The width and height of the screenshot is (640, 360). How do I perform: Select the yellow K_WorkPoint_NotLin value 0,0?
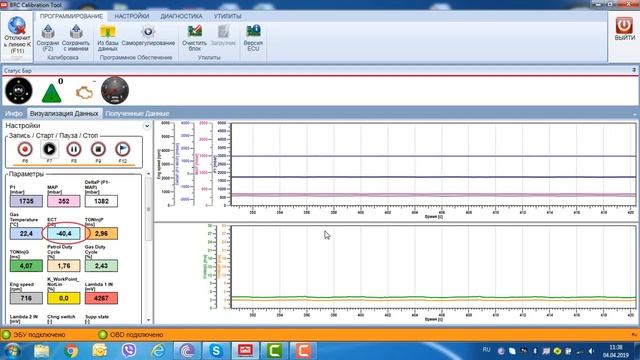pos(64,298)
